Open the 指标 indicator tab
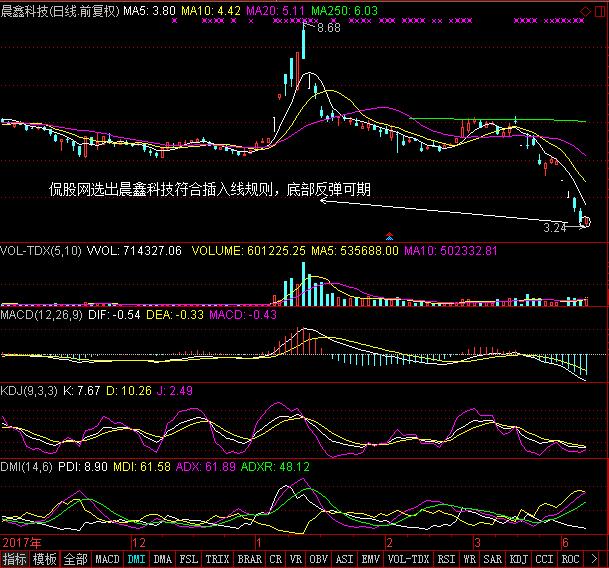 pyautogui.click(x=14, y=559)
